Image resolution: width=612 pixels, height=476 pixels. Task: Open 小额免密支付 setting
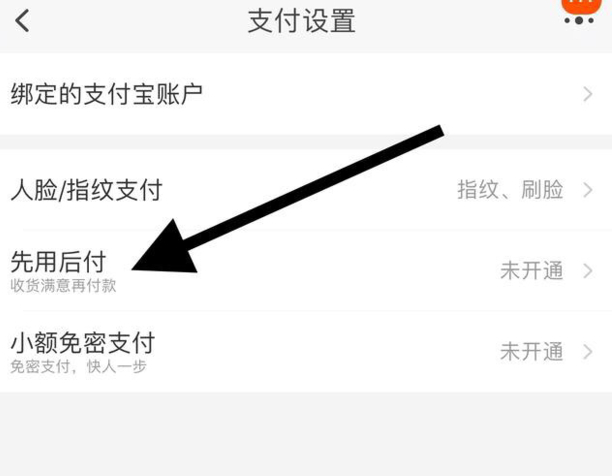click(x=306, y=352)
